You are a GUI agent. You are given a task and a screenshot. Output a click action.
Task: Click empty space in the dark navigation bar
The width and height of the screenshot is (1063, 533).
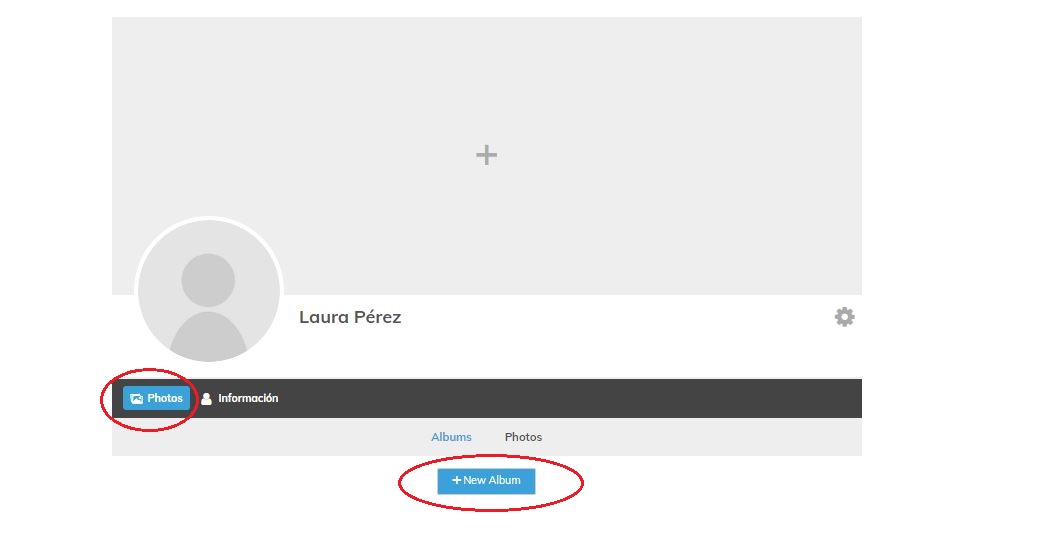point(569,398)
